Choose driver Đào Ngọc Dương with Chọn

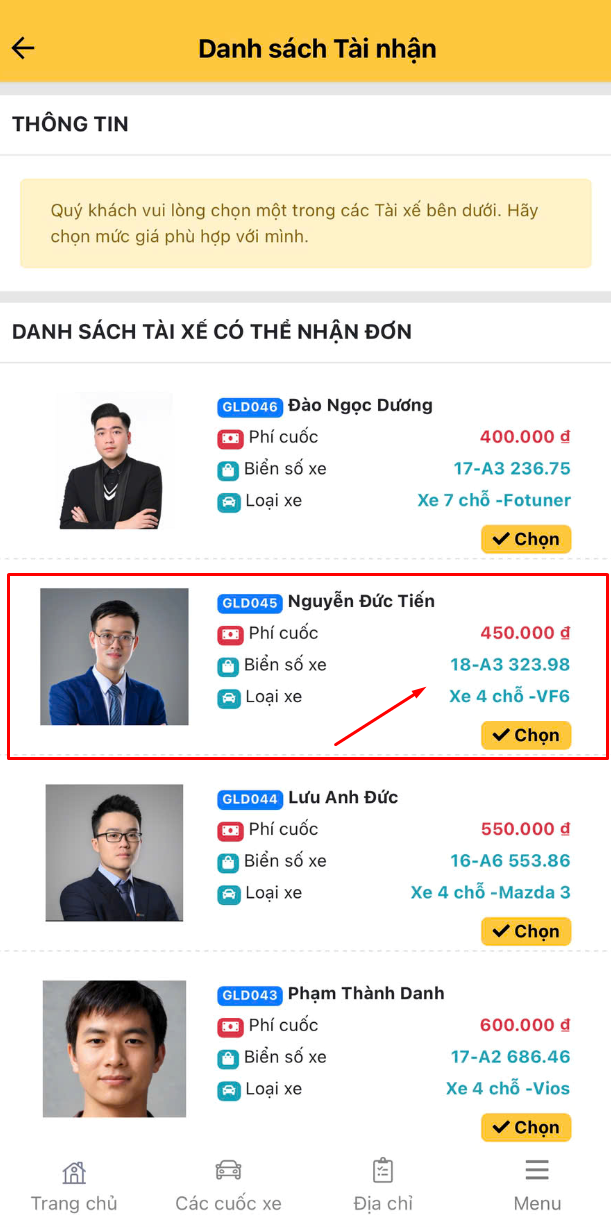526,539
